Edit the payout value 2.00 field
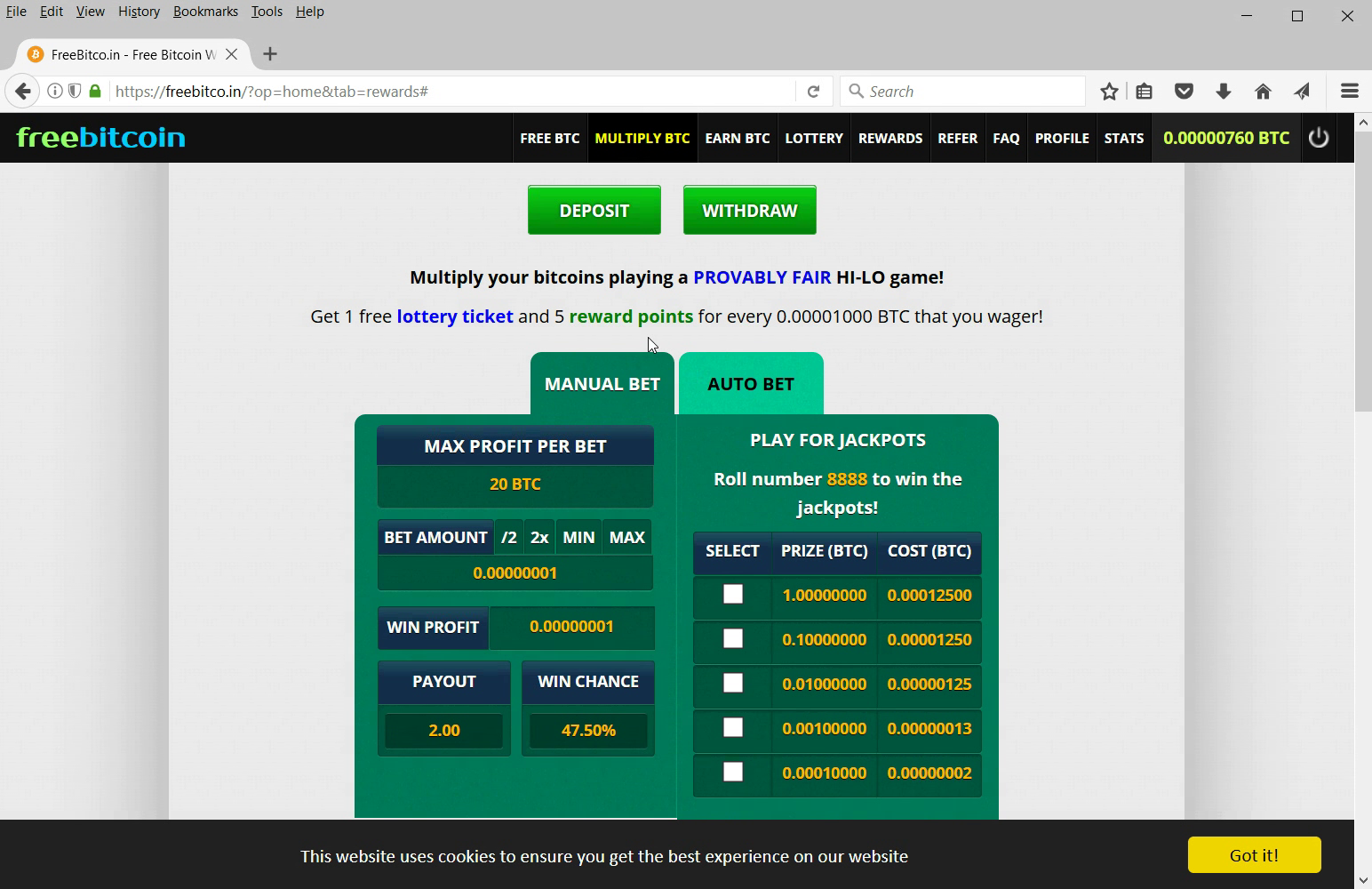The height and width of the screenshot is (889, 1372). click(x=444, y=731)
